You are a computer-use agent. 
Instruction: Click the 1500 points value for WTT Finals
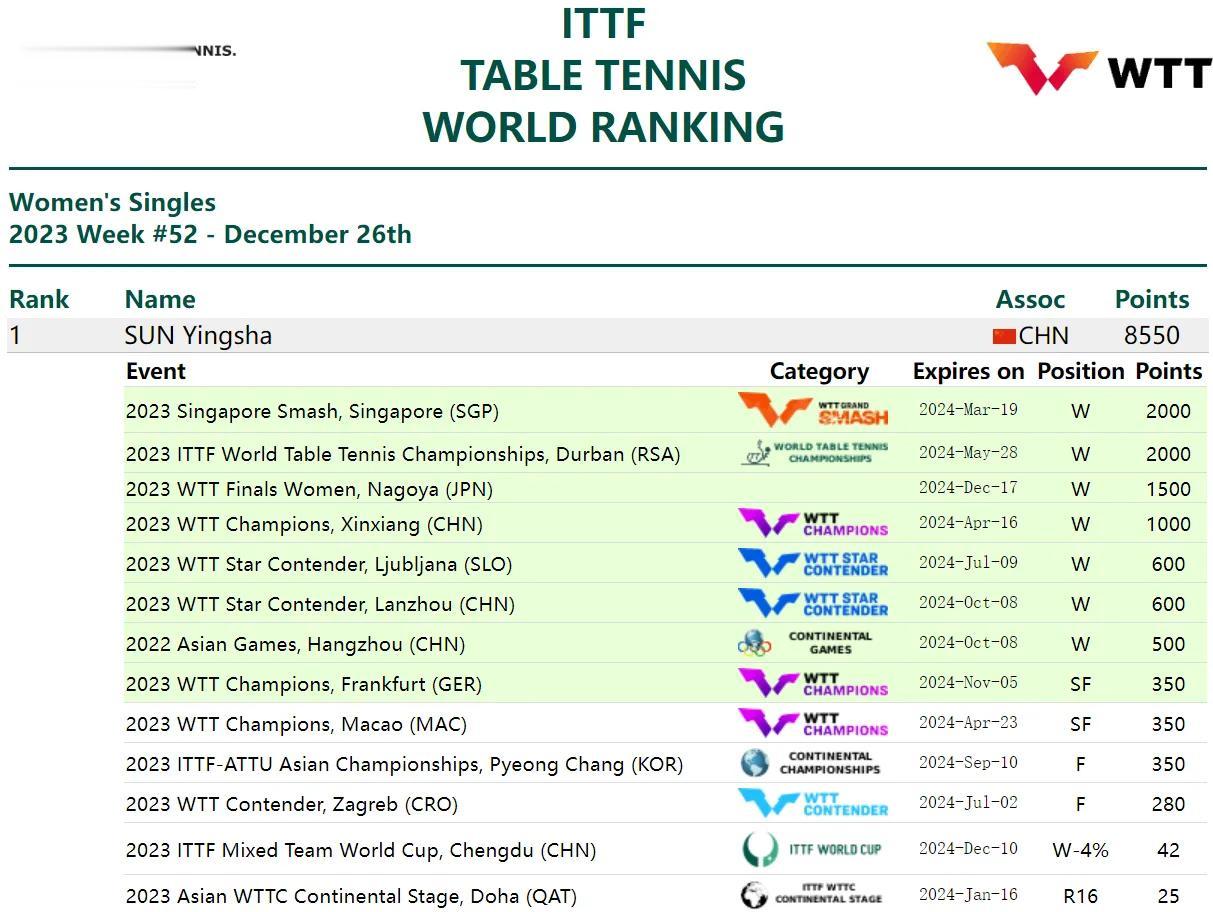(x=1168, y=489)
